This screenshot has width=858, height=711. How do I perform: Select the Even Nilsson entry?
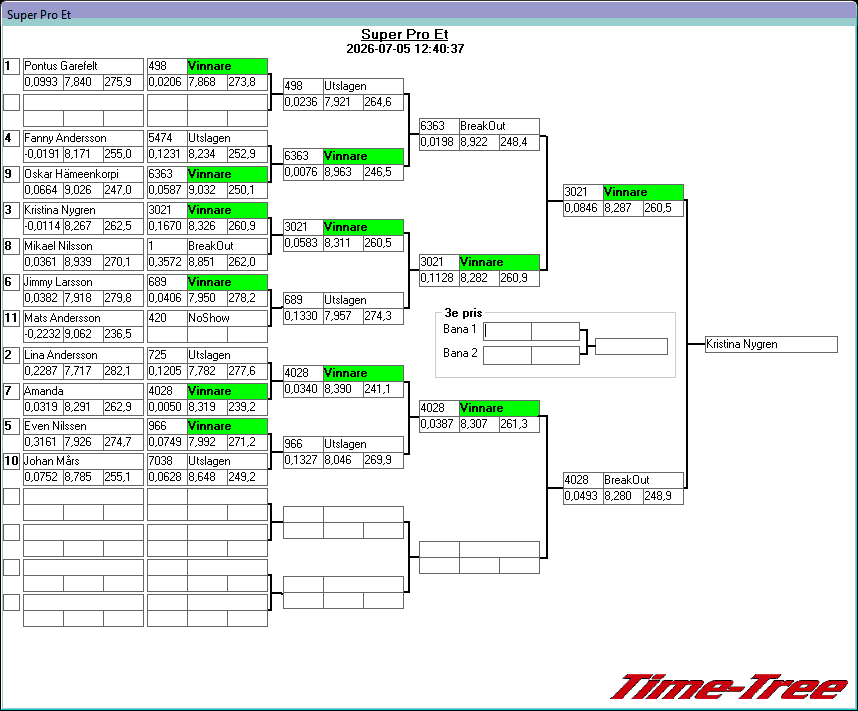click(x=83, y=426)
